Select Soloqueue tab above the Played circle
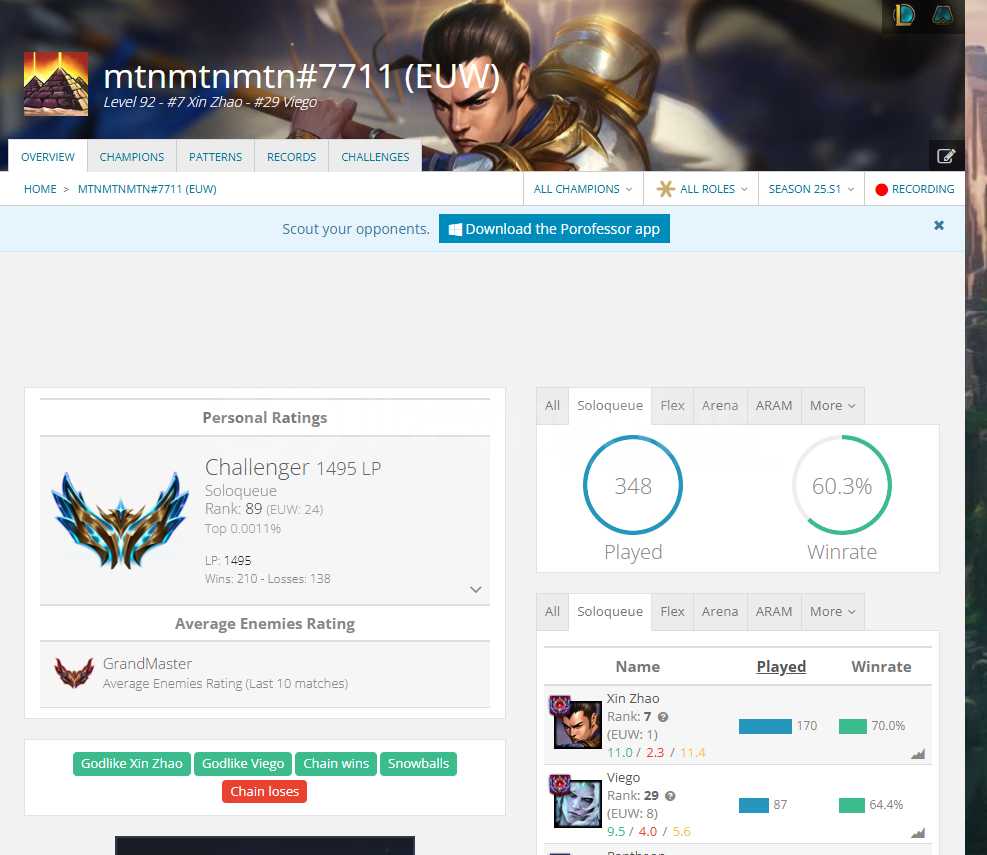Screen dimensions: 987x855 coord(610,405)
